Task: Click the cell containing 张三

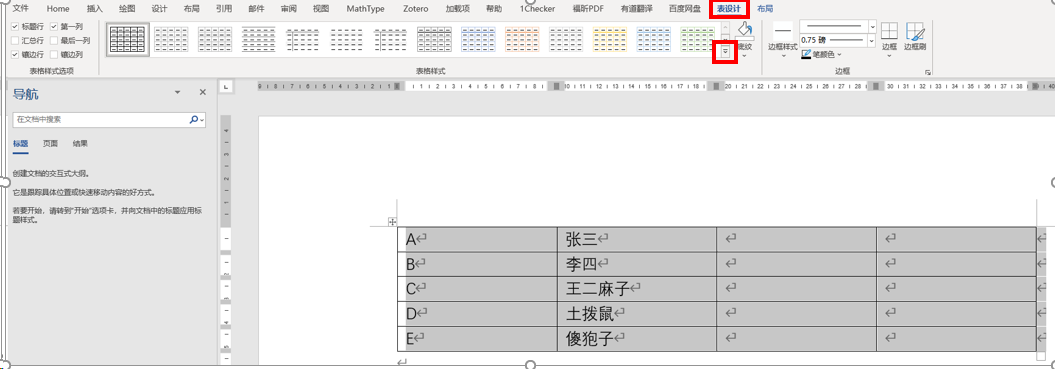Action: 637,239
